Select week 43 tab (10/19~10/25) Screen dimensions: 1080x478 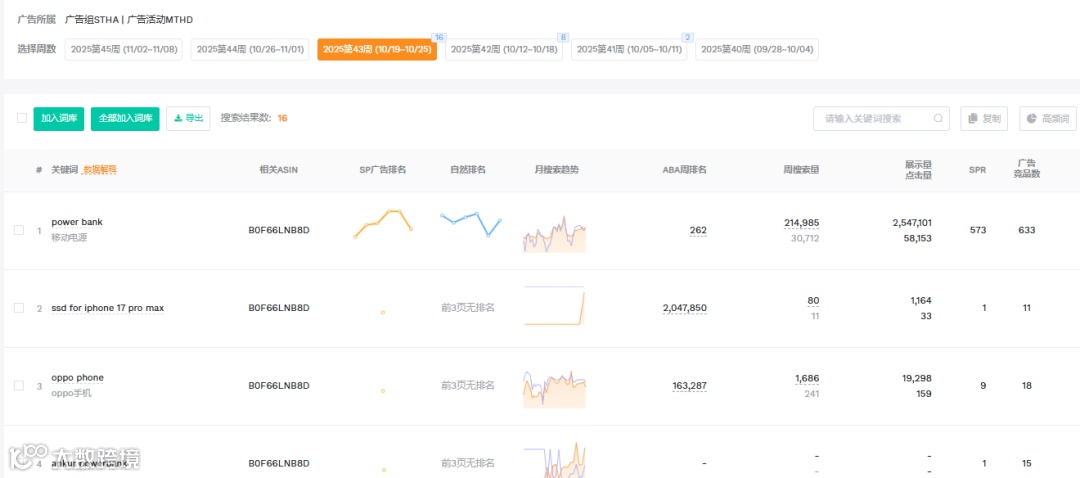pos(377,50)
